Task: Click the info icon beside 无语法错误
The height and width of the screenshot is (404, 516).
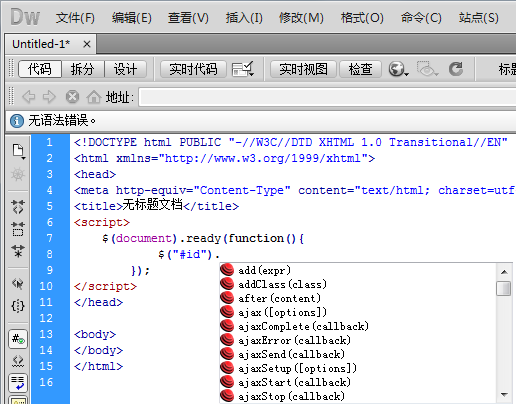Action: [17, 121]
